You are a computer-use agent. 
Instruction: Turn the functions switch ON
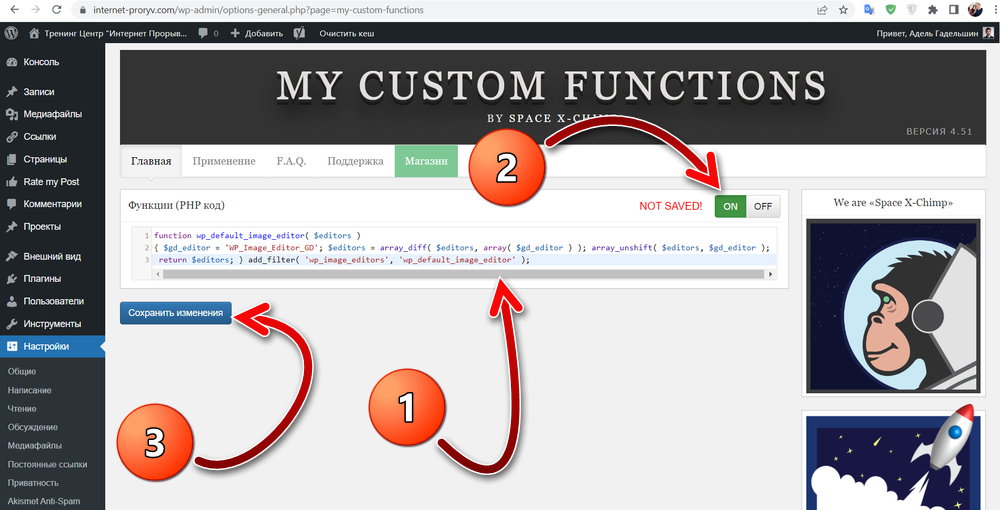coord(730,206)
